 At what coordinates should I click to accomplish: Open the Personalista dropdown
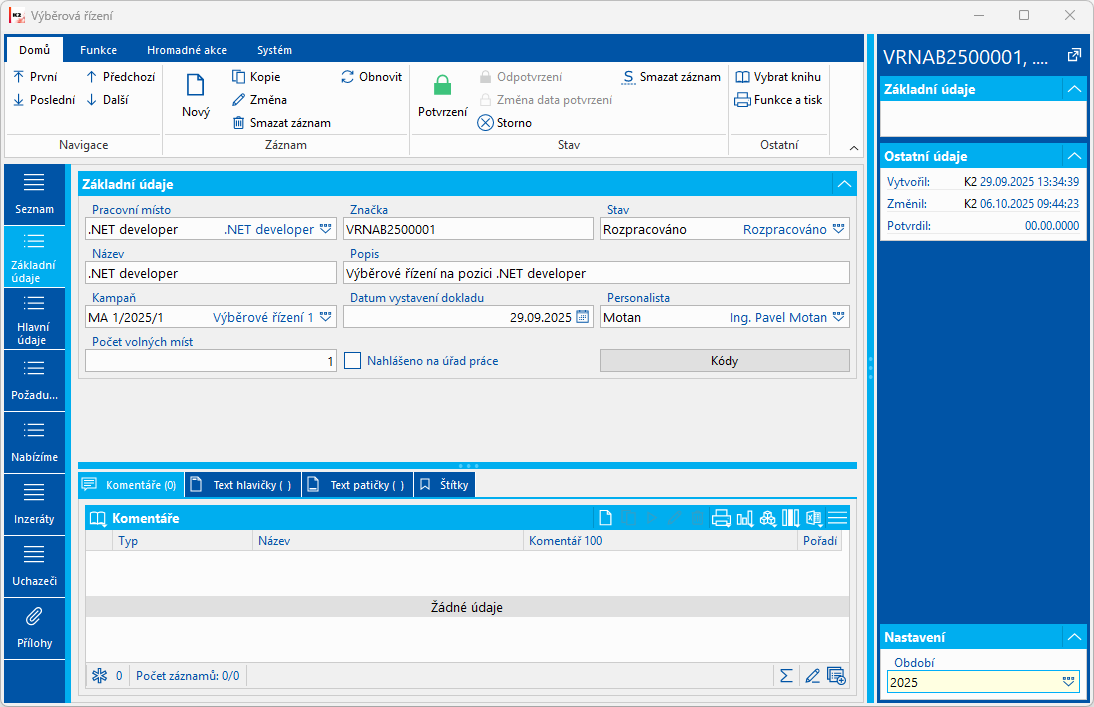[839, 318]
